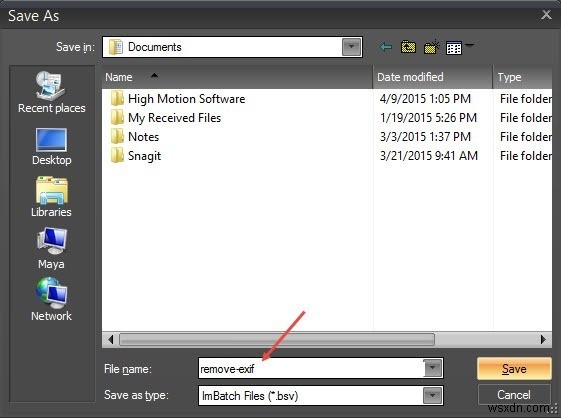The height and width of the screenshot is (418, 561).
Task: Click the 'Snagit' folder name
Action: click(144, 156)
